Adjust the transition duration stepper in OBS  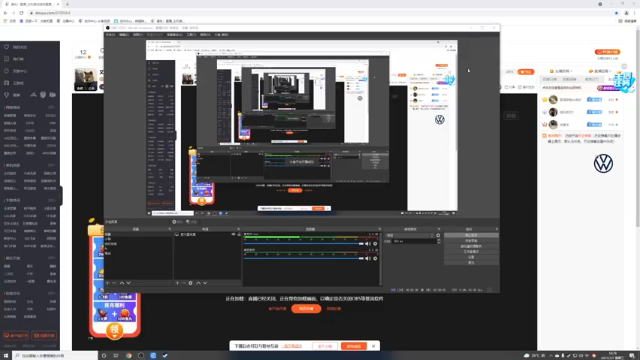point(439,241)
